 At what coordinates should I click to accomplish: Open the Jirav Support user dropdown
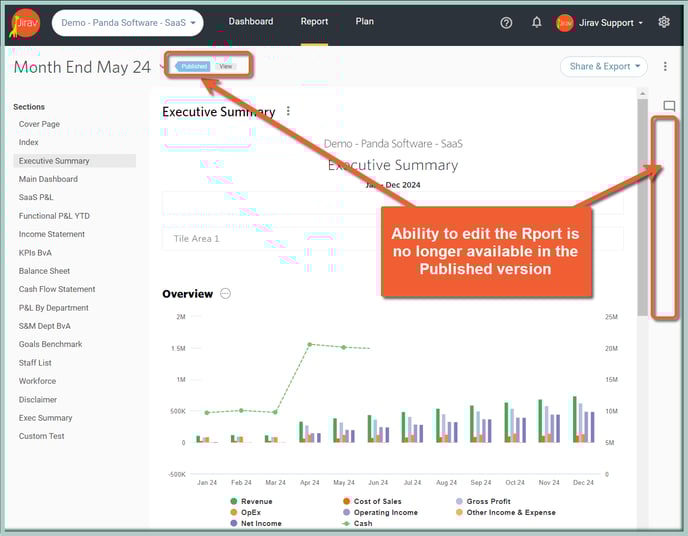click(x=611, y=23)
